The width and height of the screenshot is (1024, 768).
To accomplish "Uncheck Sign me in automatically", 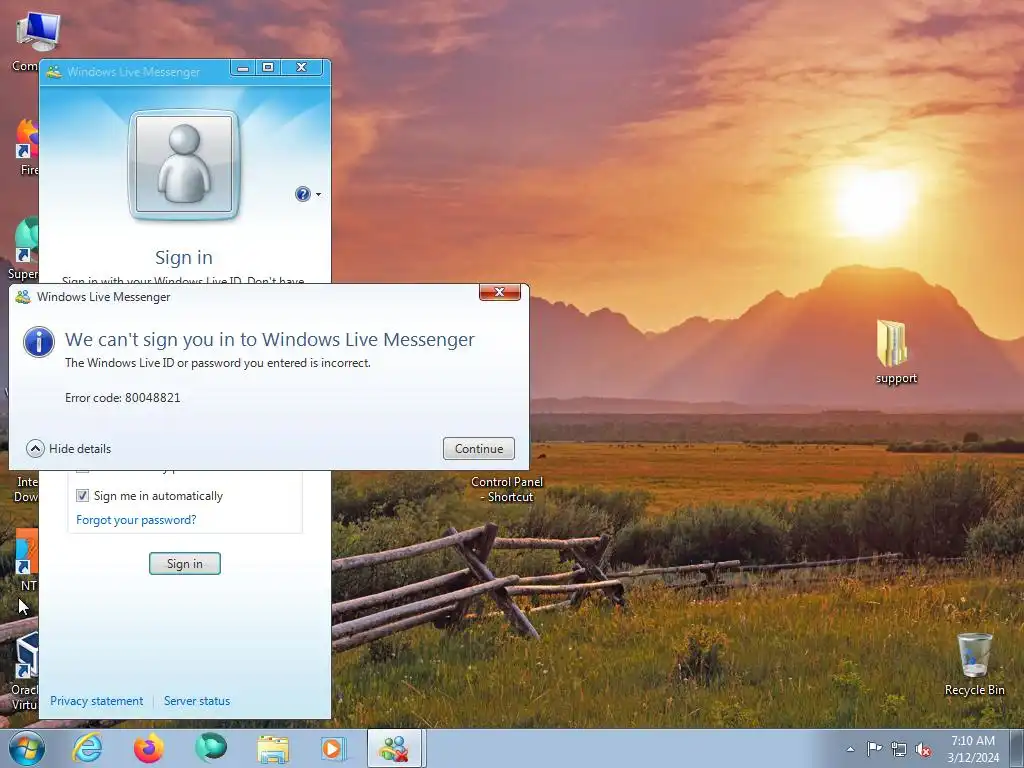I will pos(82,496).
